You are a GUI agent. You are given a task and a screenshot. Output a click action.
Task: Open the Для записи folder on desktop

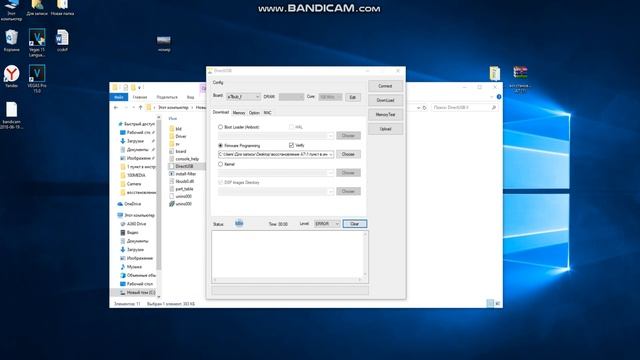pos(37,8)
